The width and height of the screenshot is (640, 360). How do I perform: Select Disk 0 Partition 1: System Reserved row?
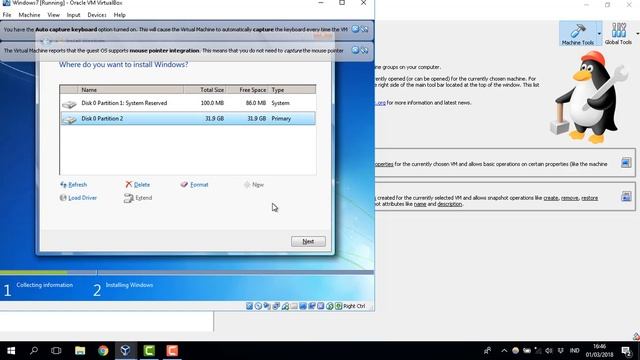[x=188, y=103]
